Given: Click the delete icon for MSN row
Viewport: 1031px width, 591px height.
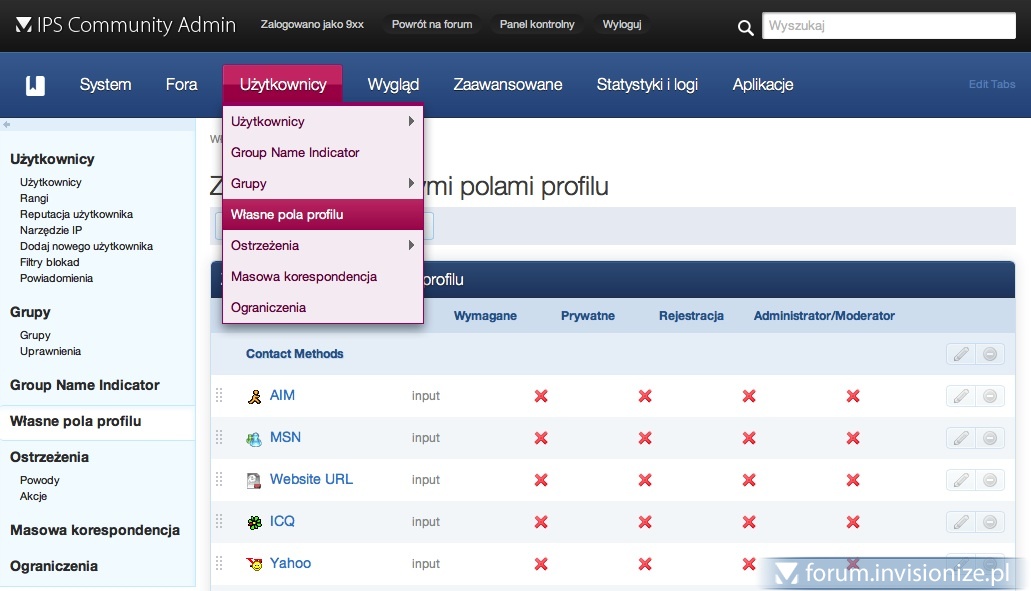Looking at the screenshot, I should (x=990, y=438).
